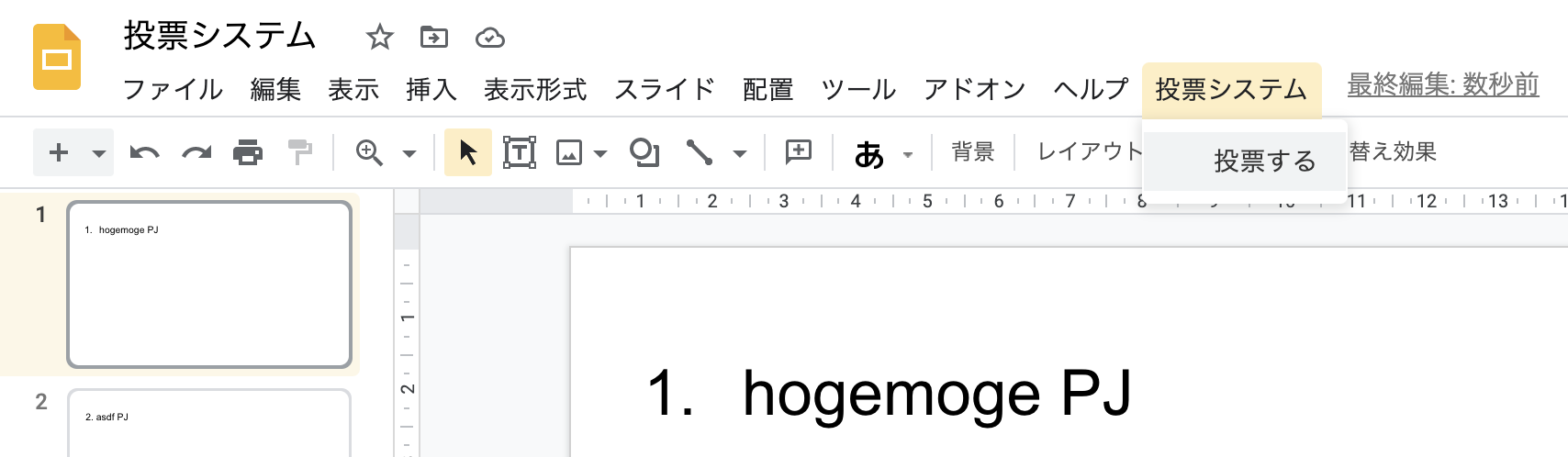Select slide 2 thumbnail asdf PJ
This screenshot has width=1568, height=457.
tap(209, 423)
